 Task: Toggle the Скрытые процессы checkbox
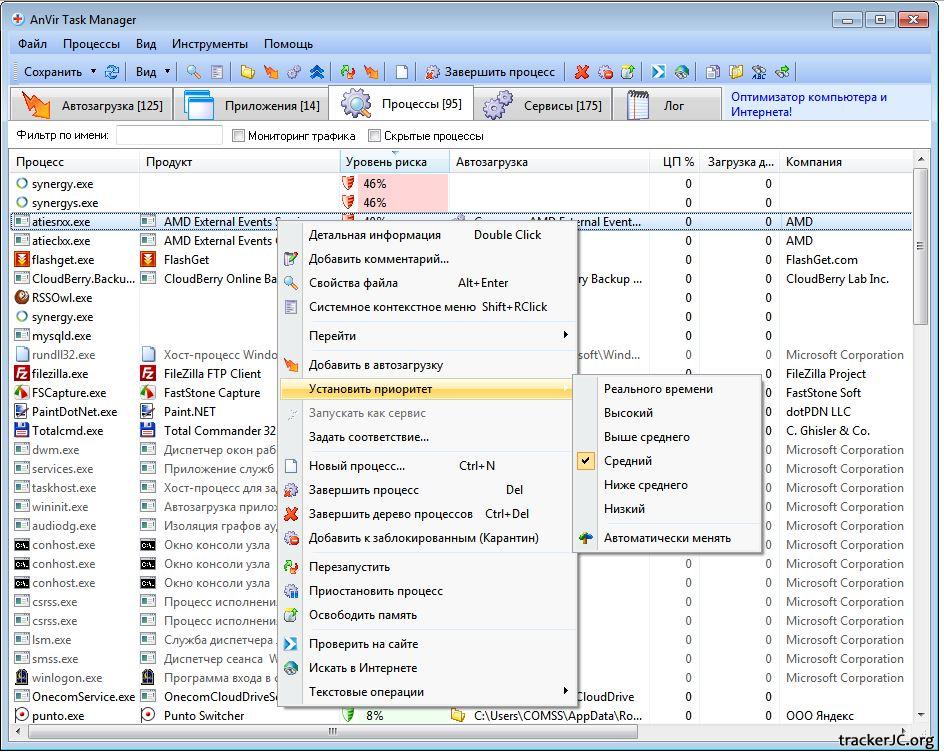pos(375,136)
